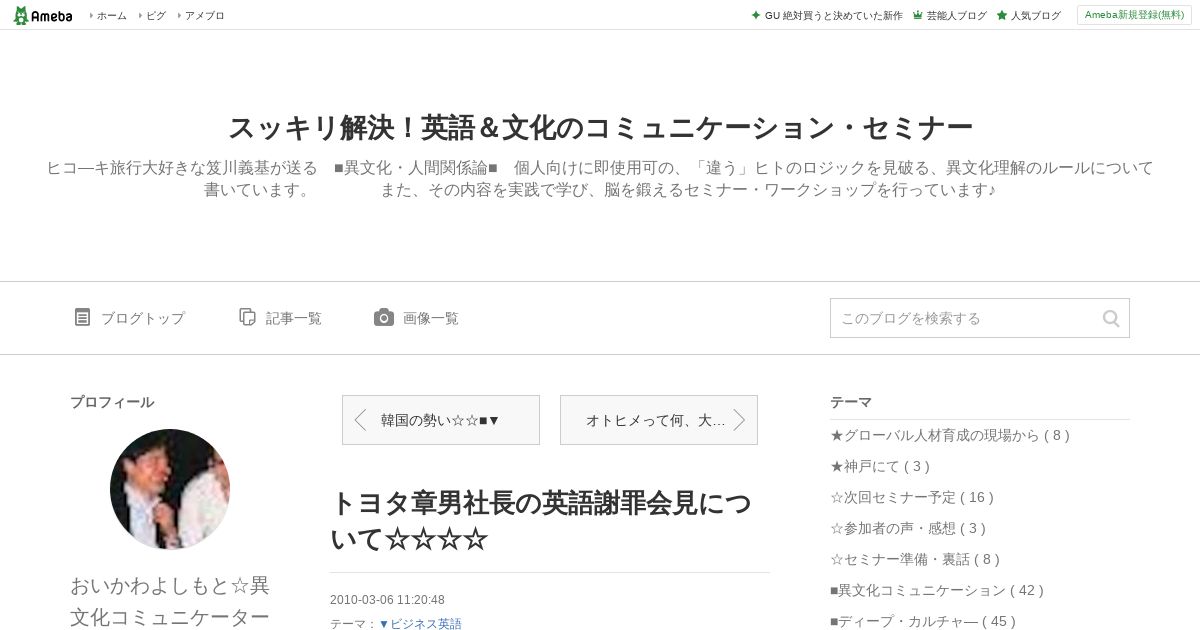The height and width of the screenshot is (630, 1200).
Task: Open the アメブロ link in top bar
Action: click(x=204, y=15)
